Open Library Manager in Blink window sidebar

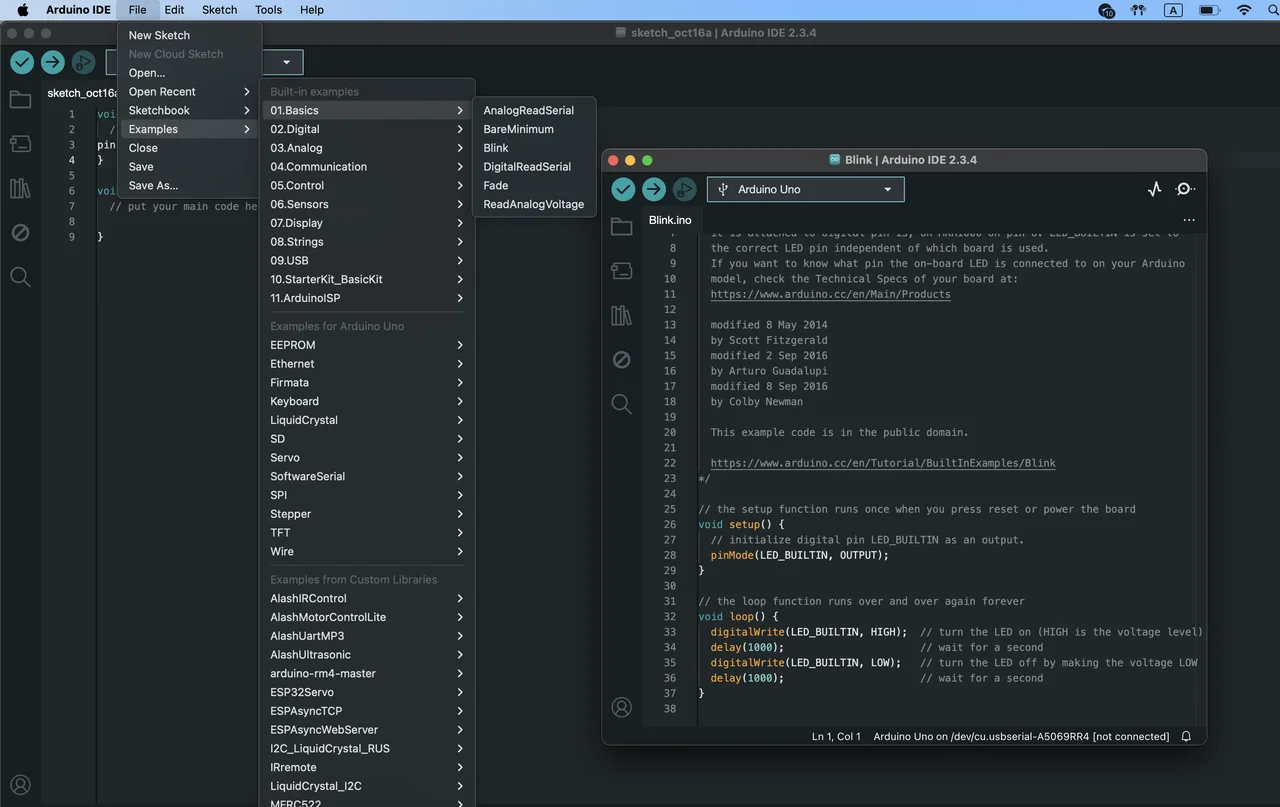click(x=621, y=316)
